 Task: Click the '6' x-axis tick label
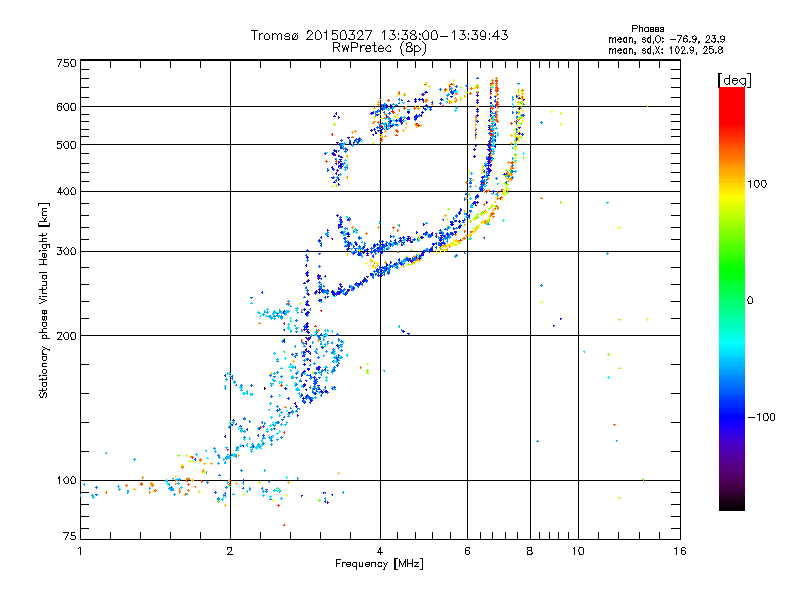[467, 551]
